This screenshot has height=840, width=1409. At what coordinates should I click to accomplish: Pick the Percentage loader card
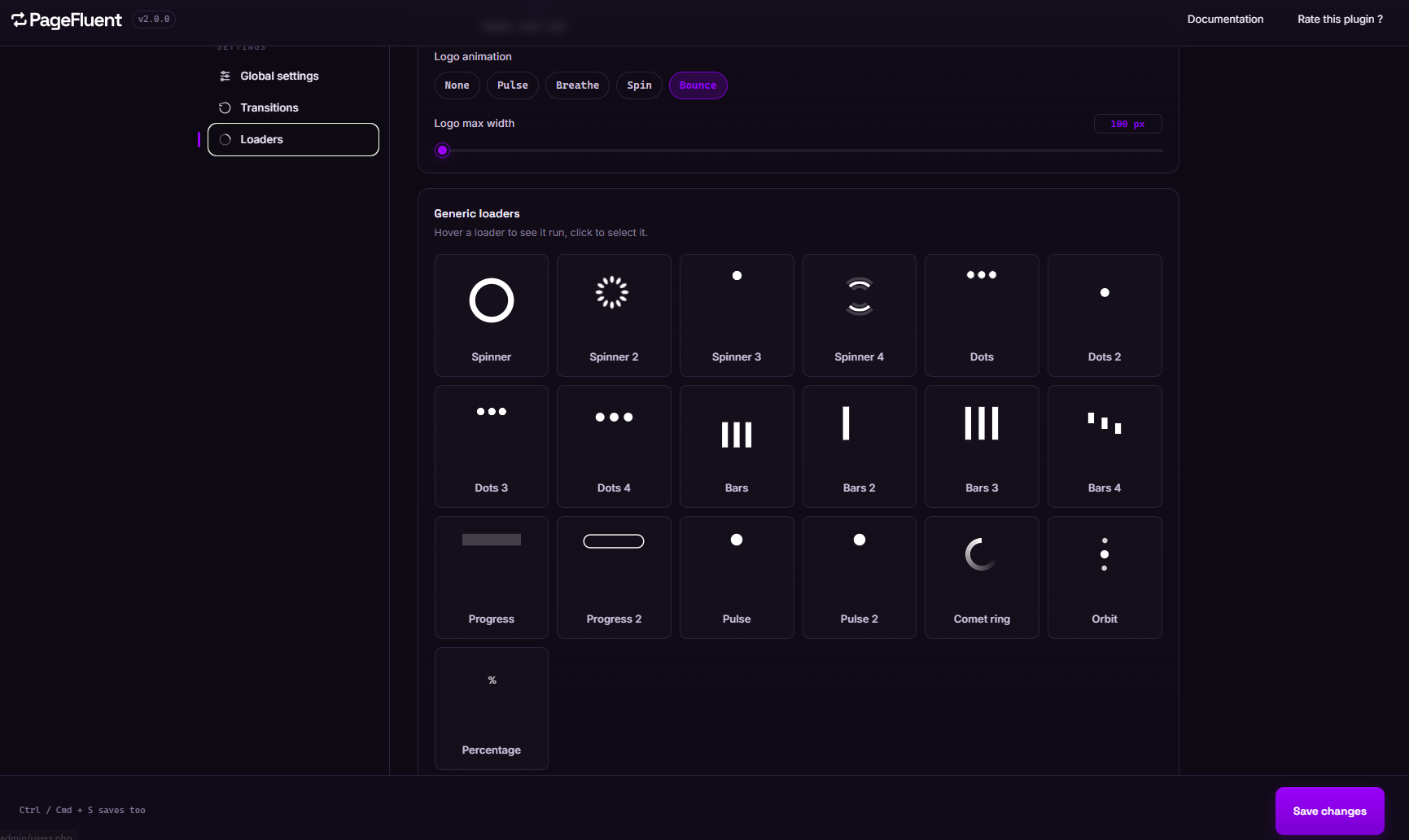coord(492,708)
